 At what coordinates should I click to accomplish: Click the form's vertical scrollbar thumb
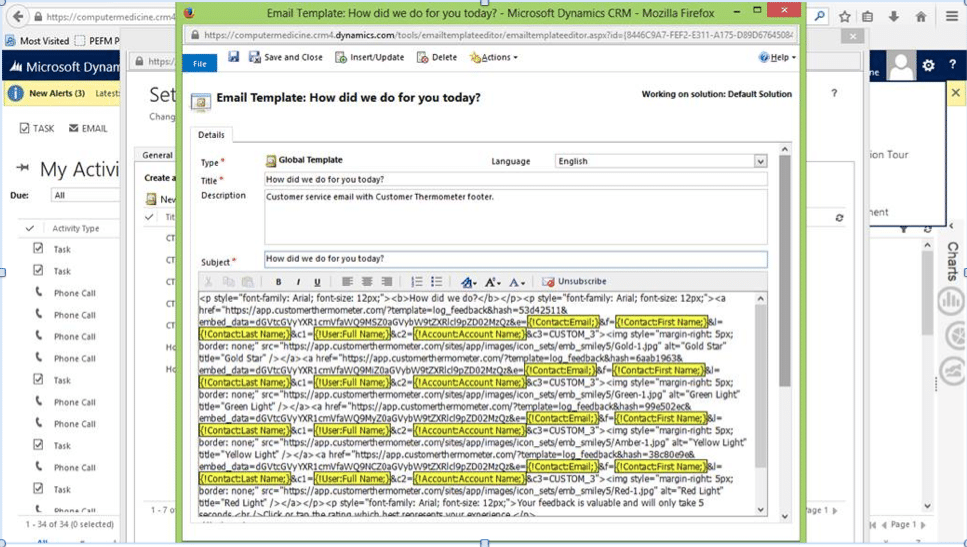click(784, 270)
